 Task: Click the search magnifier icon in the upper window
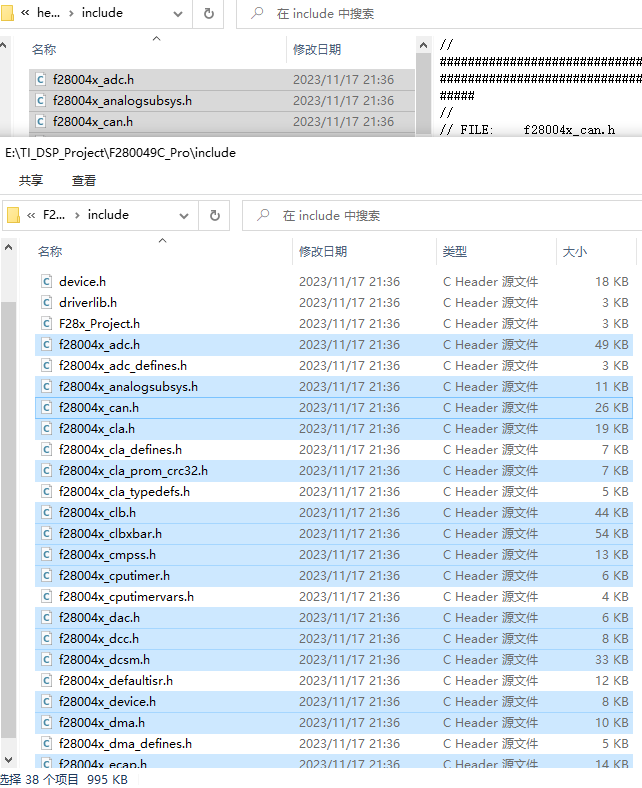pyautogui.click(x=257, y=13)
